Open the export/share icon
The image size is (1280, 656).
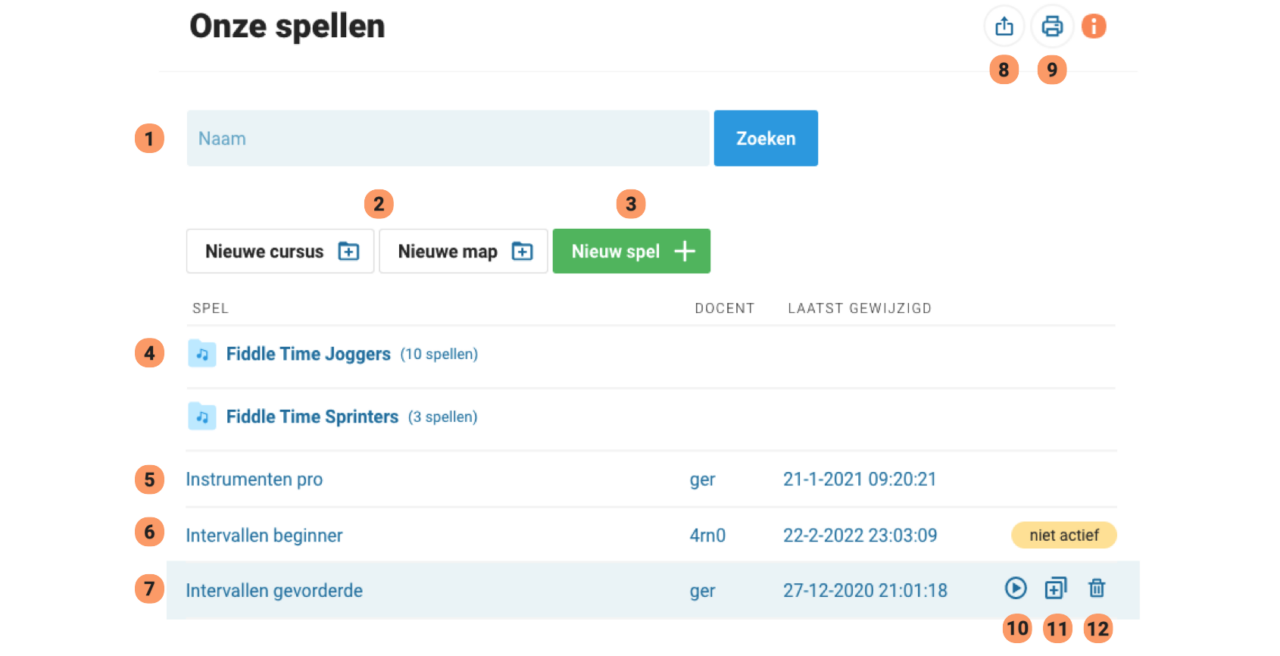click(x=1004, y=26)
